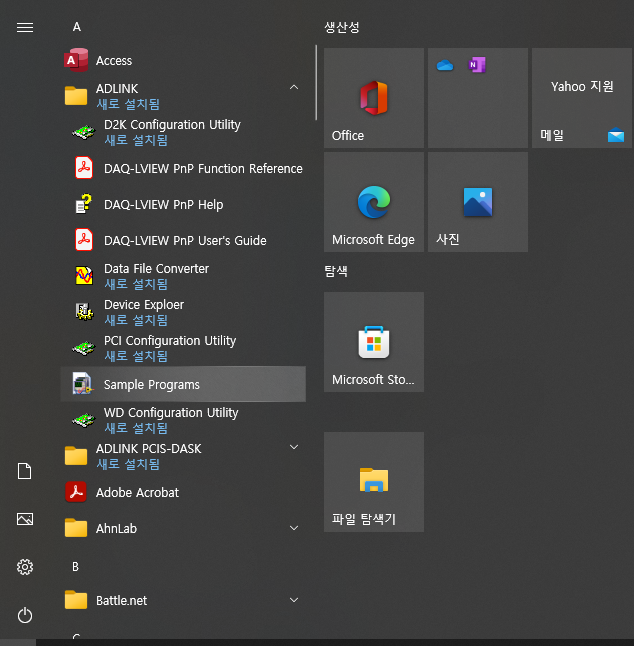
Task: Open the hamburger menu icon
Action: click(x=25, y=27)
